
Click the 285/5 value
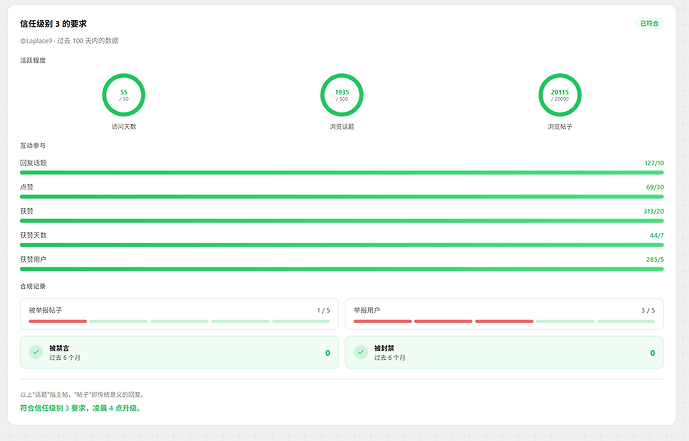[655, 260]
